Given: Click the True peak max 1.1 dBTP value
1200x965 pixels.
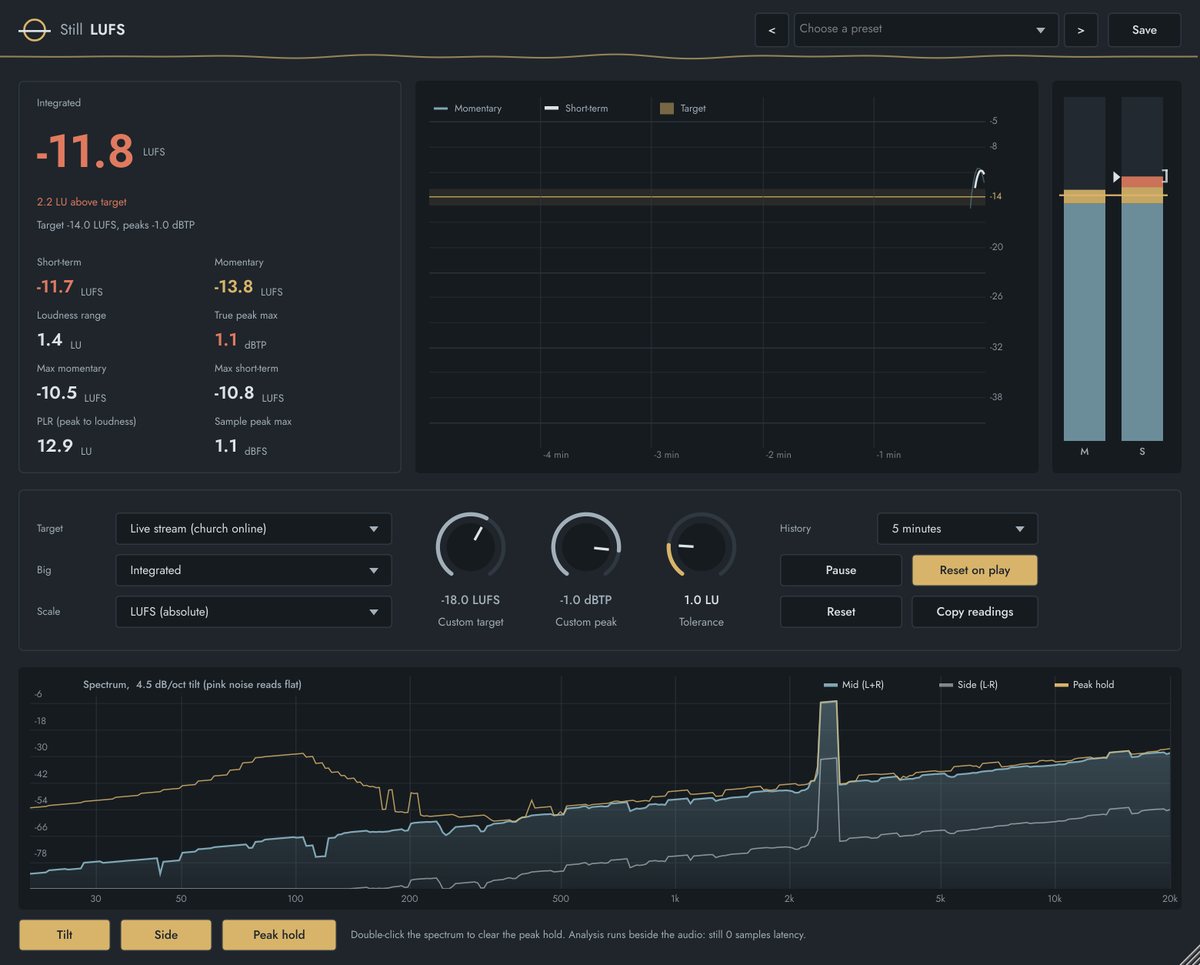Looking at the screenshot, I should click(x=226, y=340).
